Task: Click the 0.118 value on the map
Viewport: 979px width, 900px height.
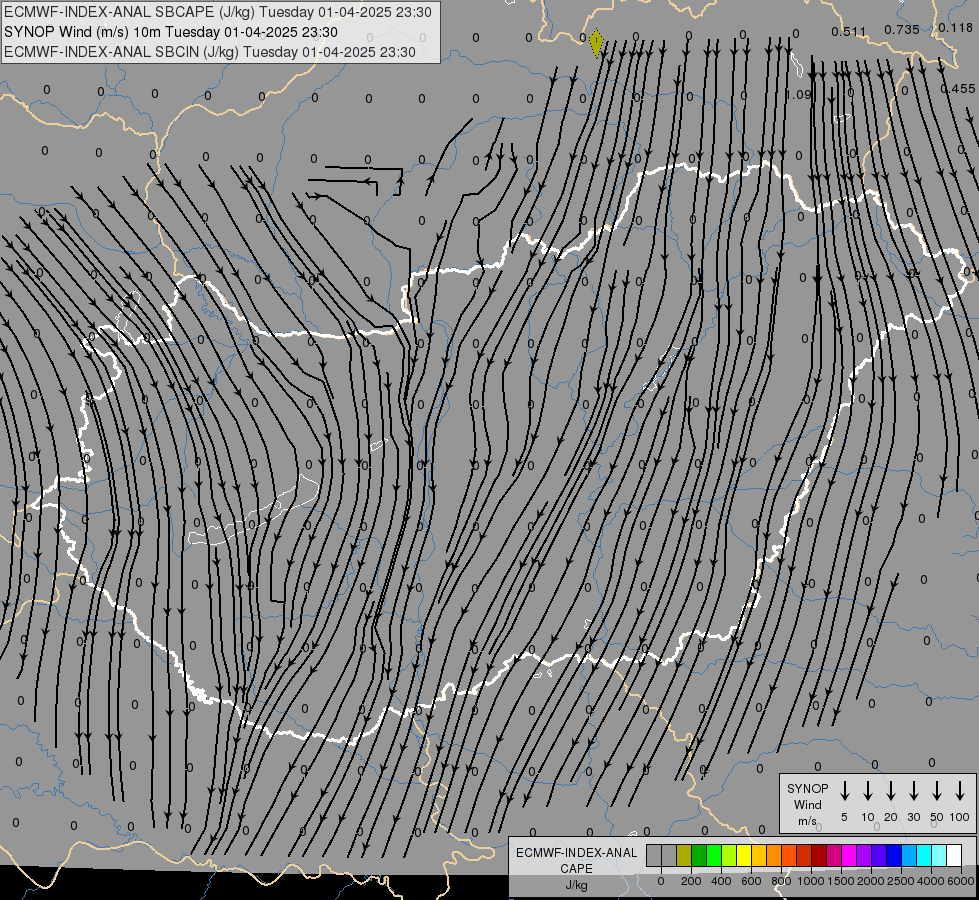Action: point(955,27)
